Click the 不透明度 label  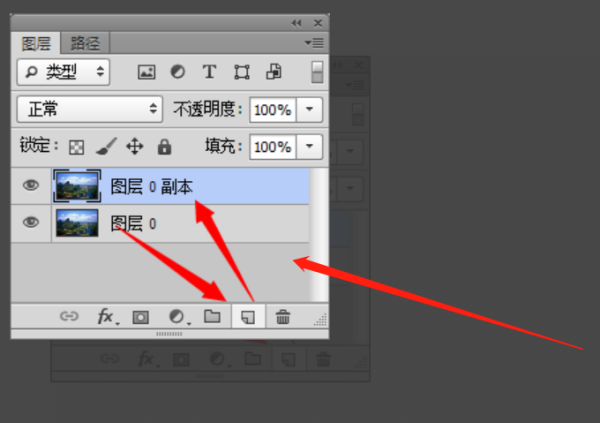(x=207, y=109)
